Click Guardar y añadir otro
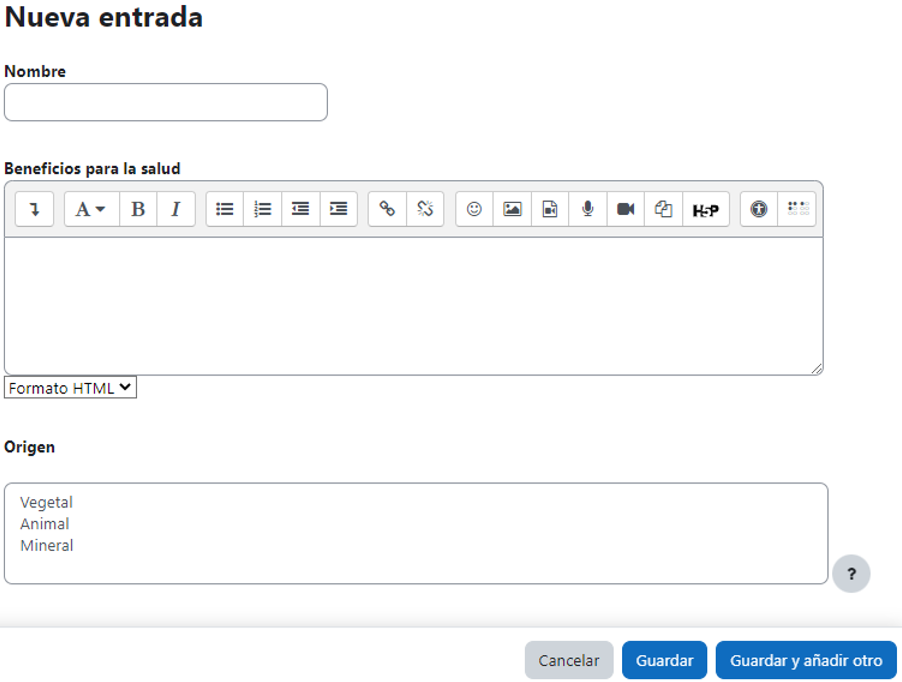The image size is (902, 682). [806, 660]
